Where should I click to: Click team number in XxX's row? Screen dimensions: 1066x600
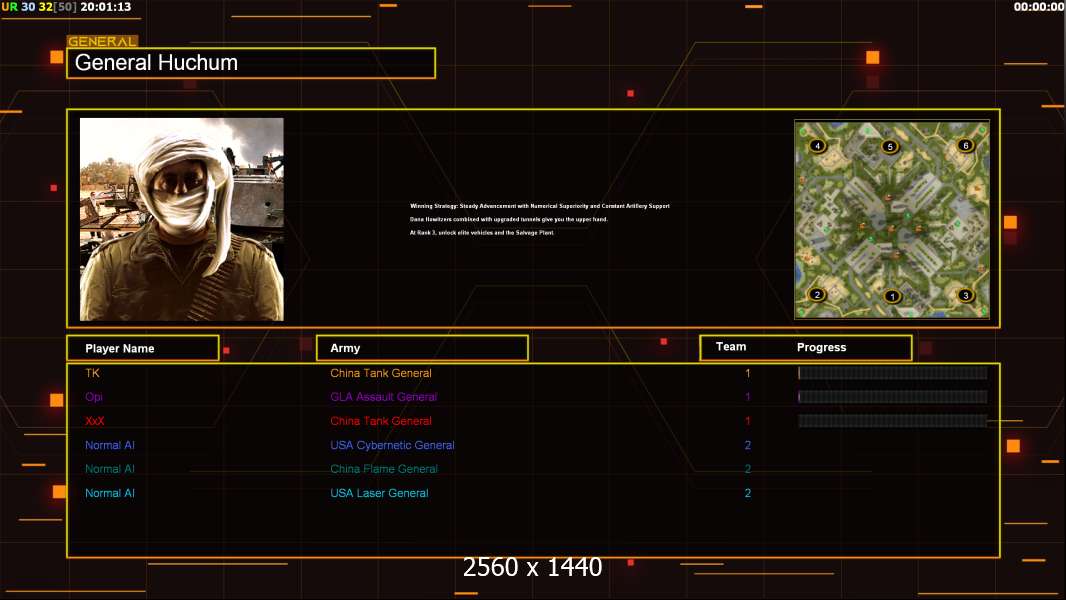tap(748, 421)
